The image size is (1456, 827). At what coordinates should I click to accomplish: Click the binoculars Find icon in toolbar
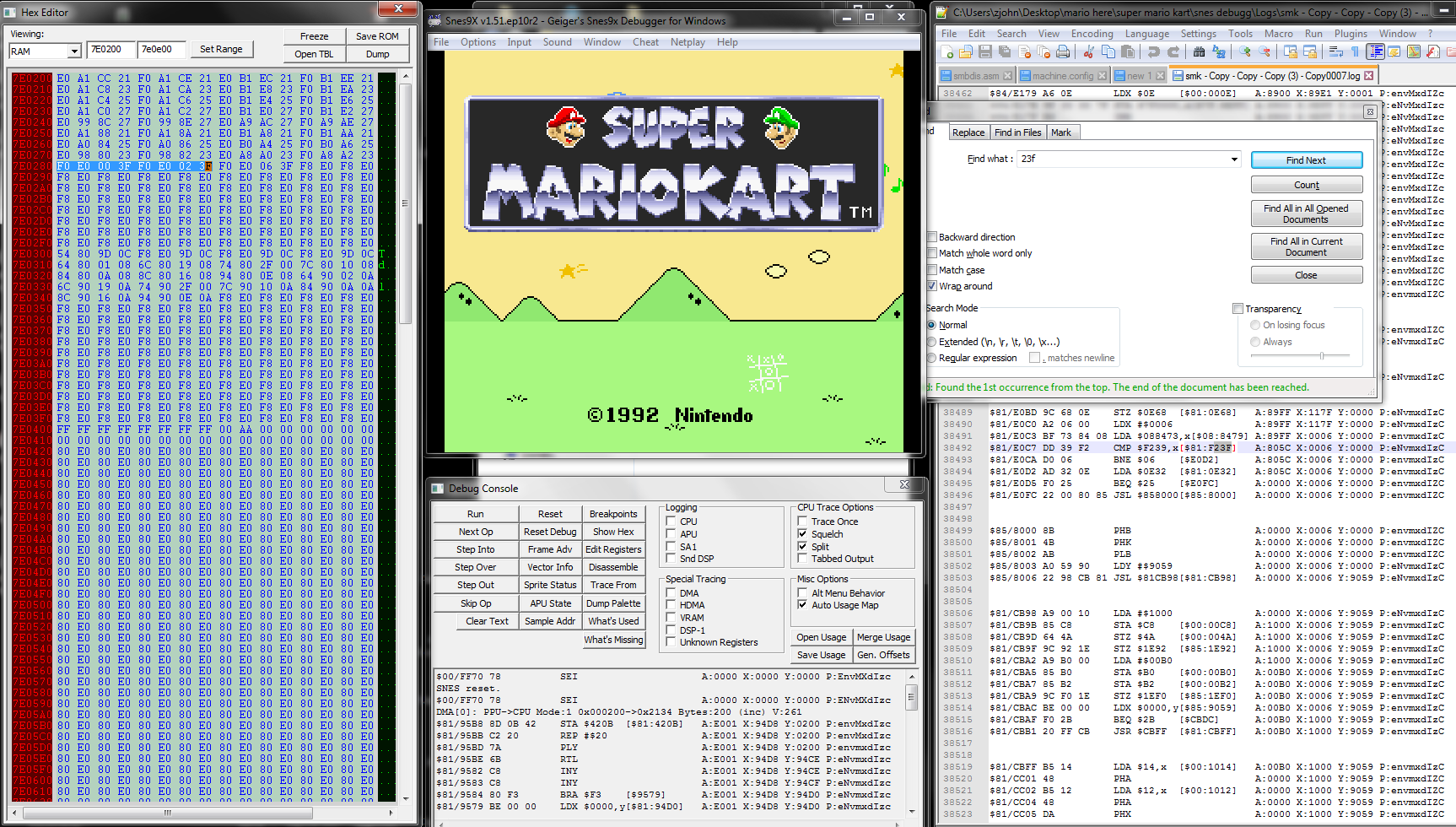tap(1199, 51)
